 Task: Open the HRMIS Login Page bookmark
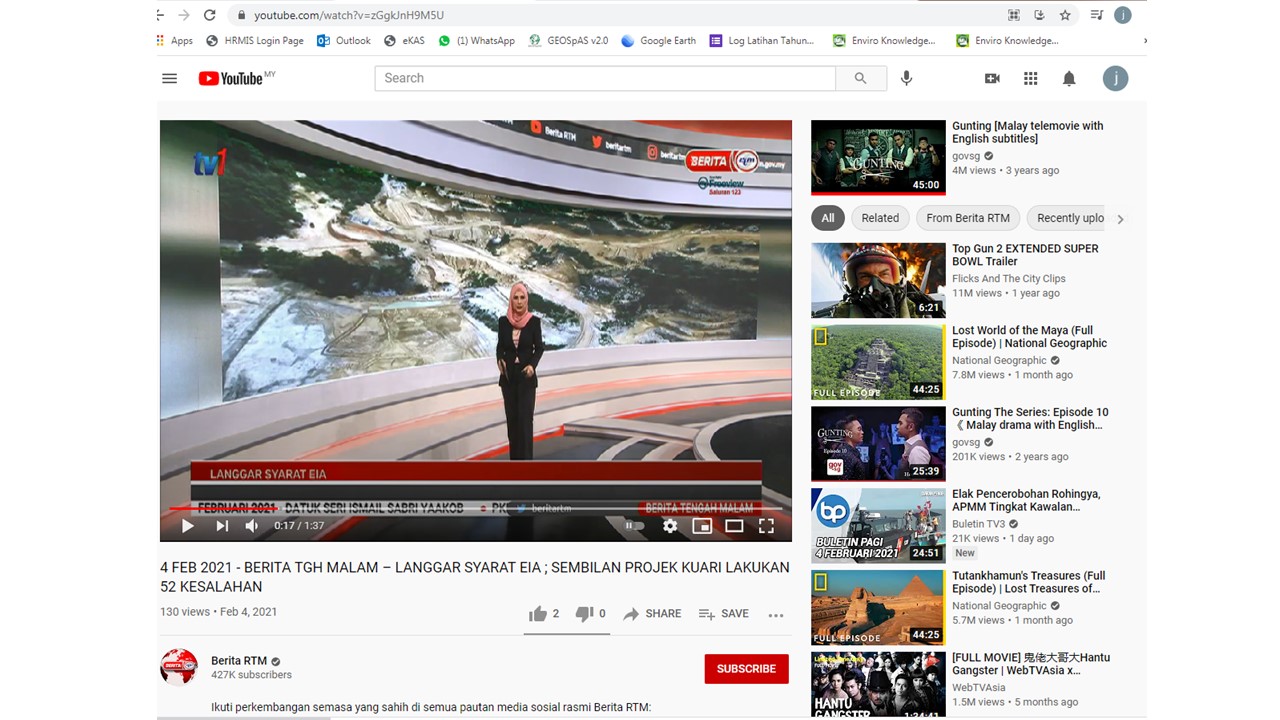[x=255, y=41]
